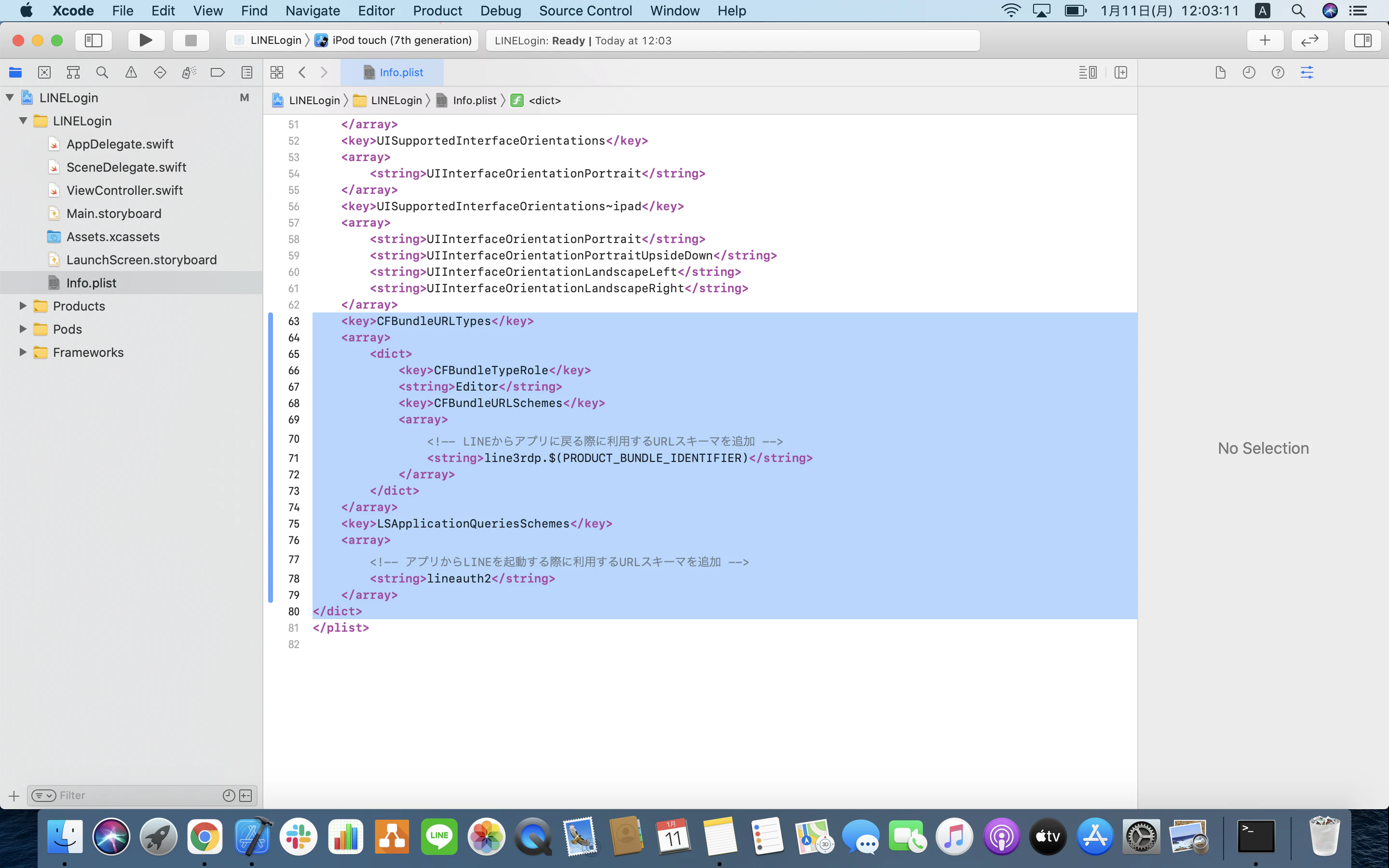Open the Editor menu
This screenshot has height=868, width=1389.
tap(376, 11)
